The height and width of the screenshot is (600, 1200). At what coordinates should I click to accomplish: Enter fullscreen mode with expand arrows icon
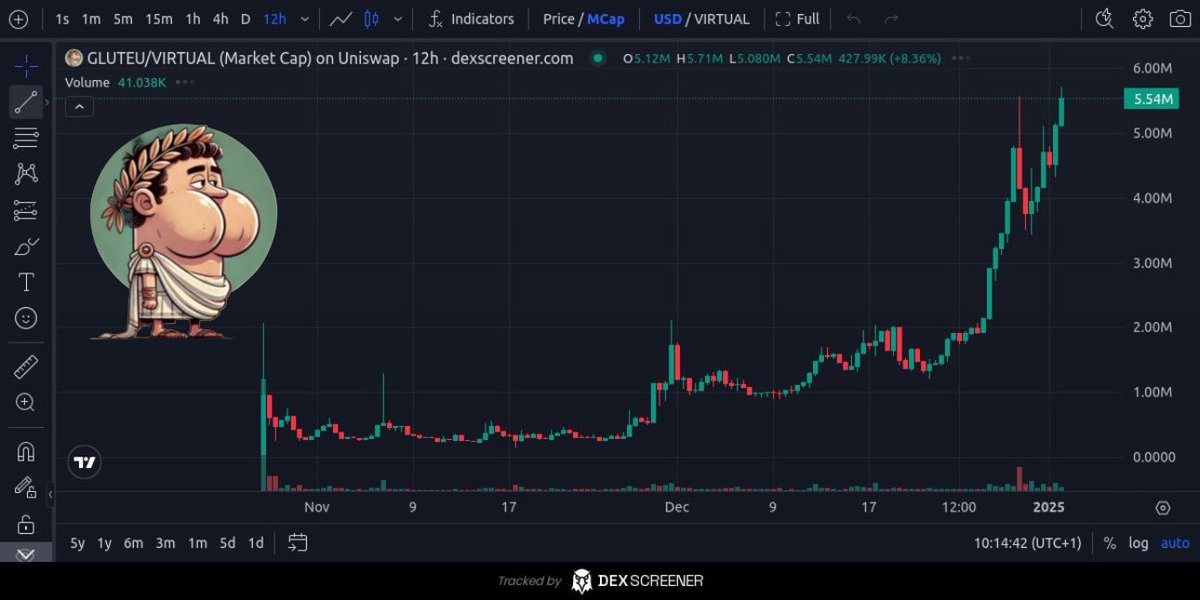click(x=783, y=19)
